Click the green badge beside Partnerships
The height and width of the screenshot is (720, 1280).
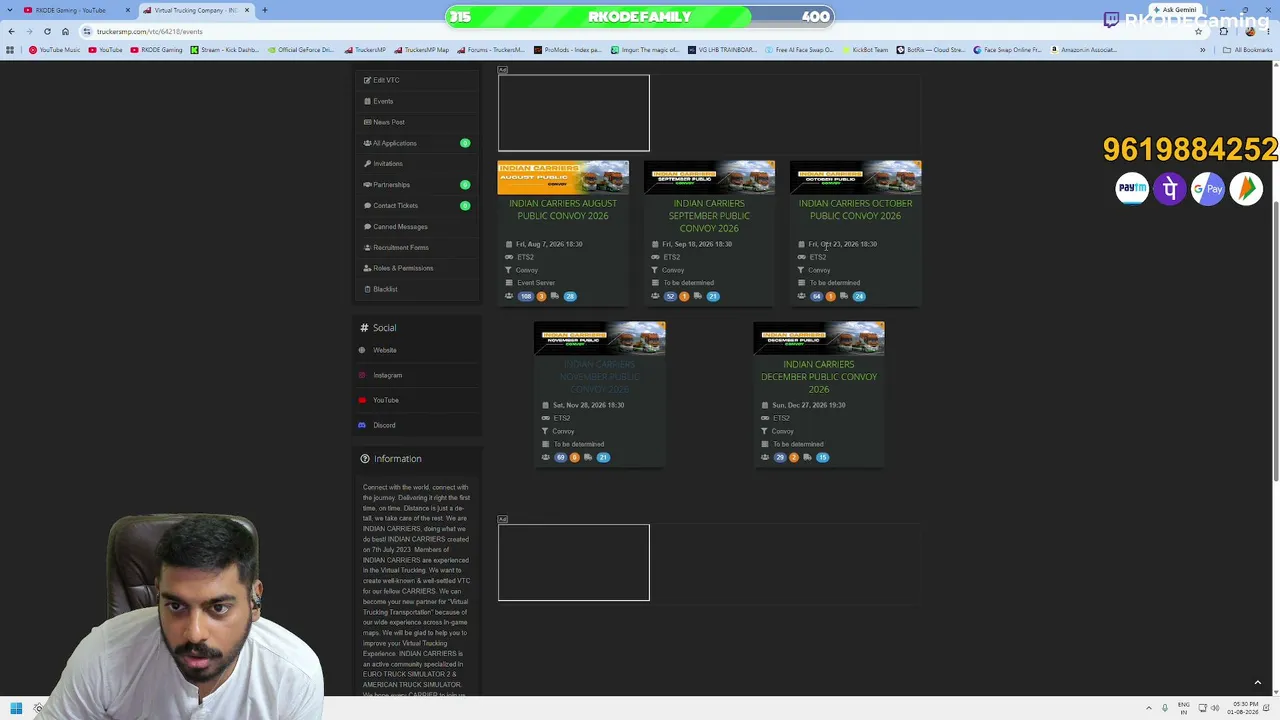click(x=465, y=185)
